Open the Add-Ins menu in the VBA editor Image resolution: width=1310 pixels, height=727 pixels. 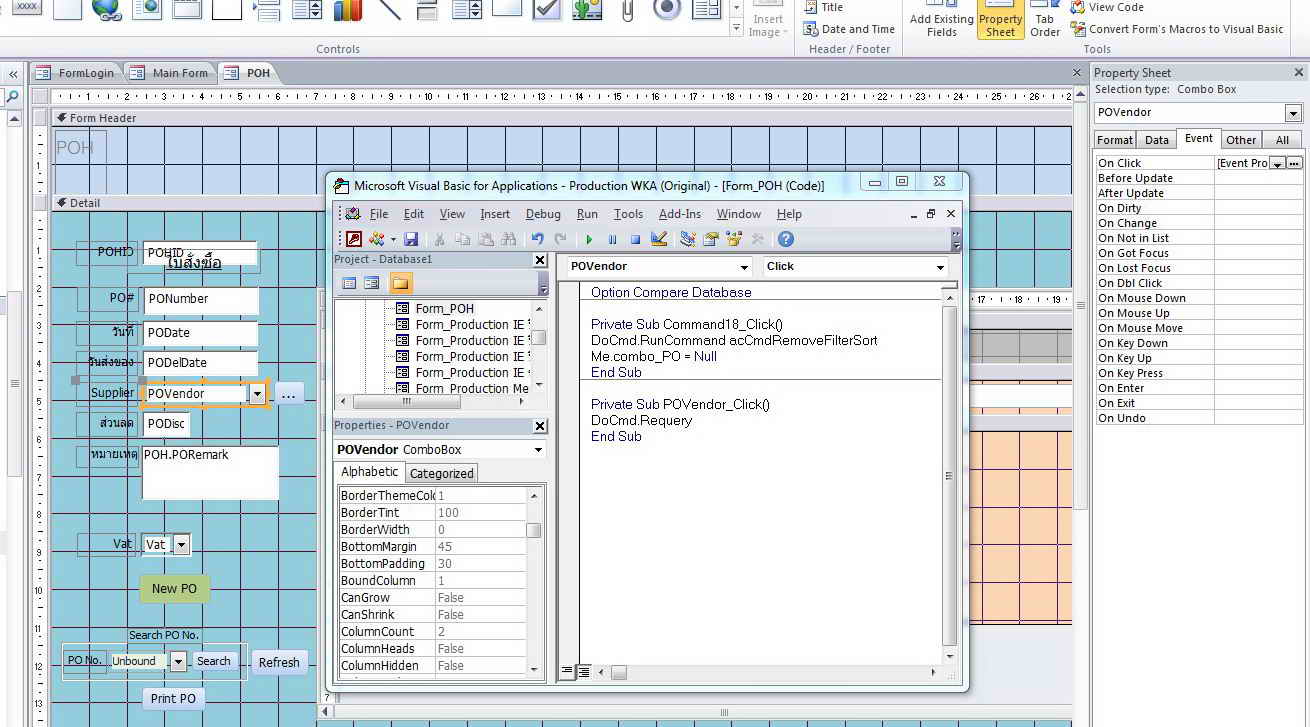click(680, 214)
